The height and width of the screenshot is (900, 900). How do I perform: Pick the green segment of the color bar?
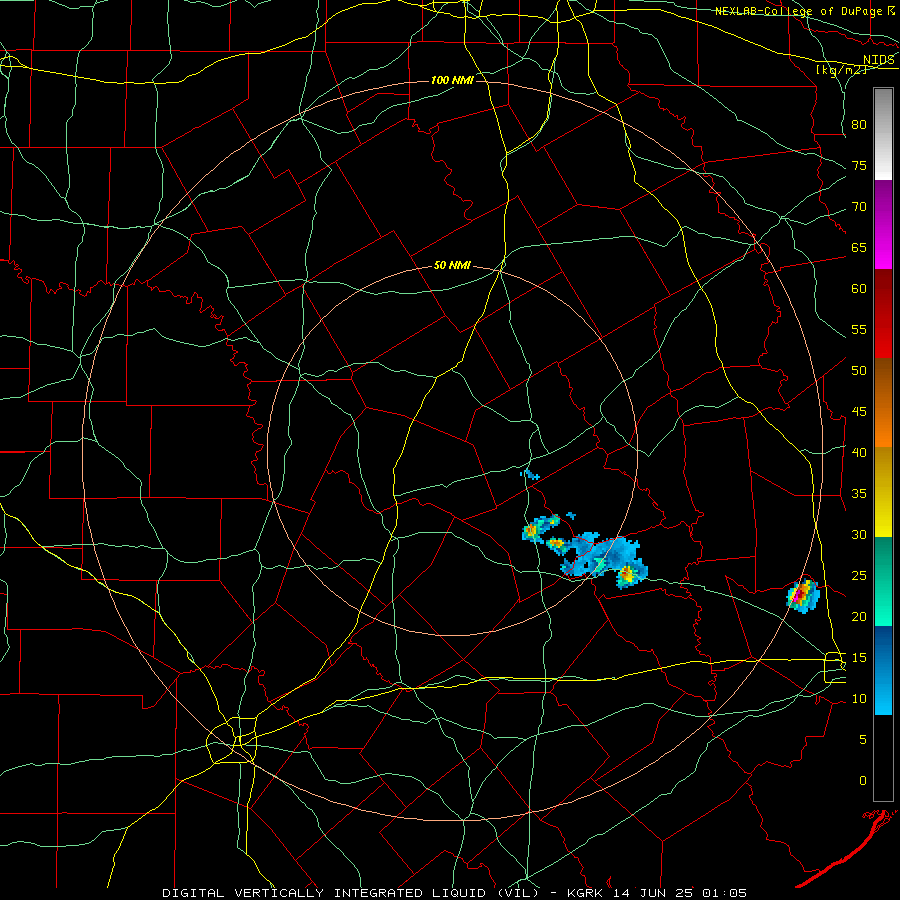point(883,581)
